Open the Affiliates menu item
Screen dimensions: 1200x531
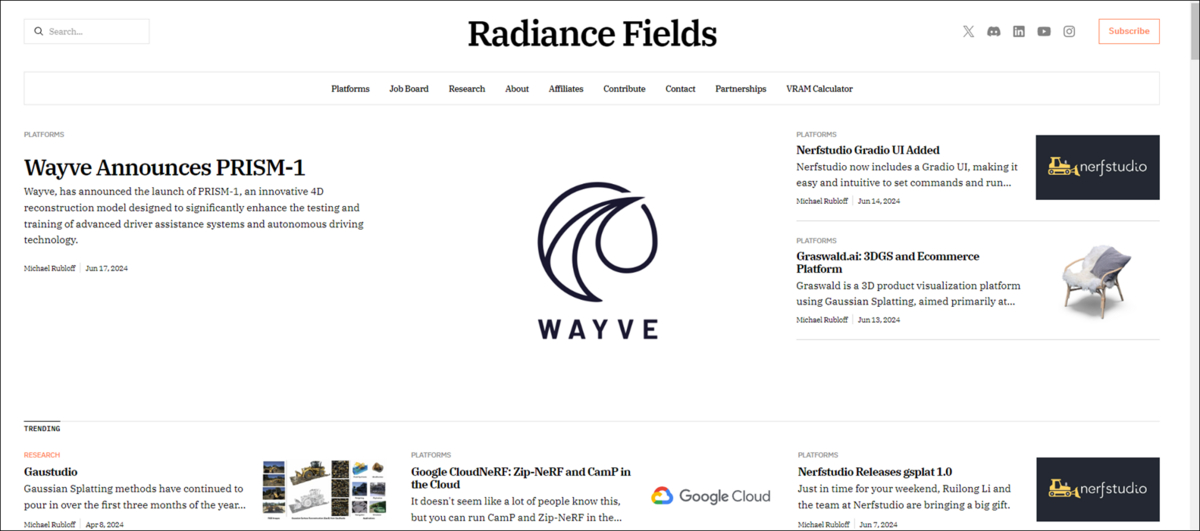pyautogui.click(x=566, y=89)
